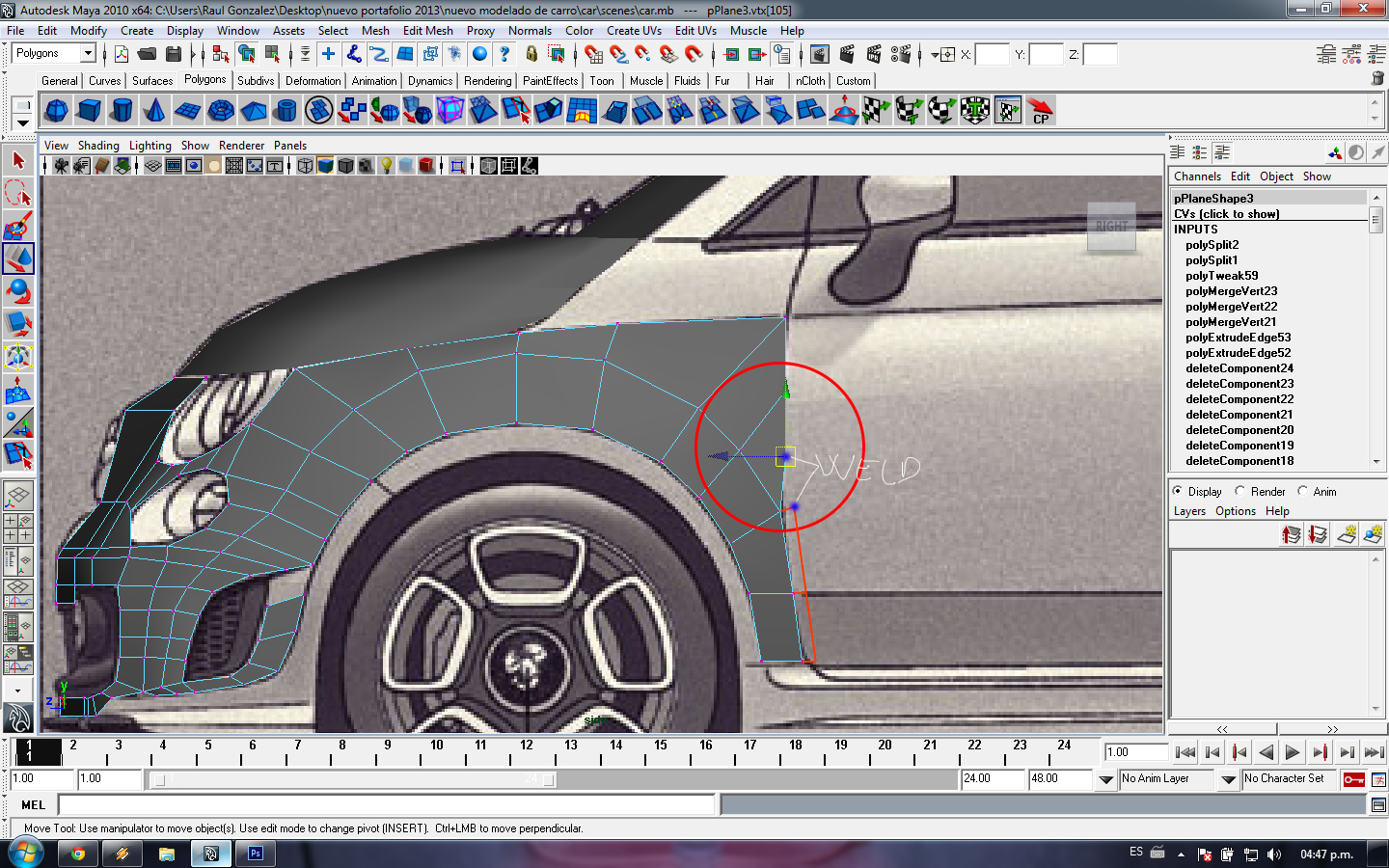Click CVs (click to show) entry
This screenshot has width=1389, height=868.
tap(1226, 214)
